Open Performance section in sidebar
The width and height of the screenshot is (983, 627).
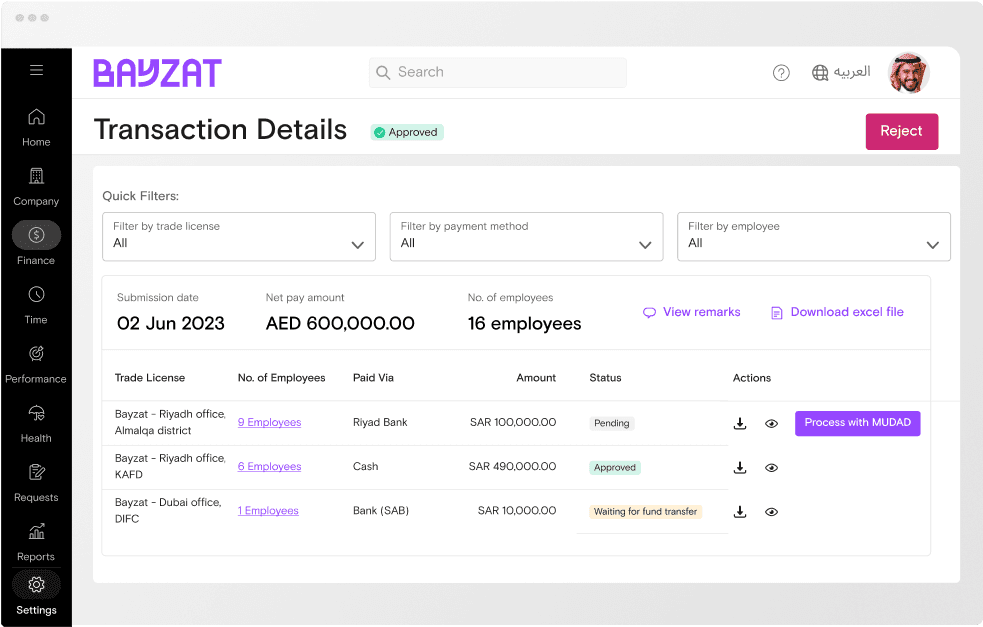pyautogui.click(x=36, y=363)
